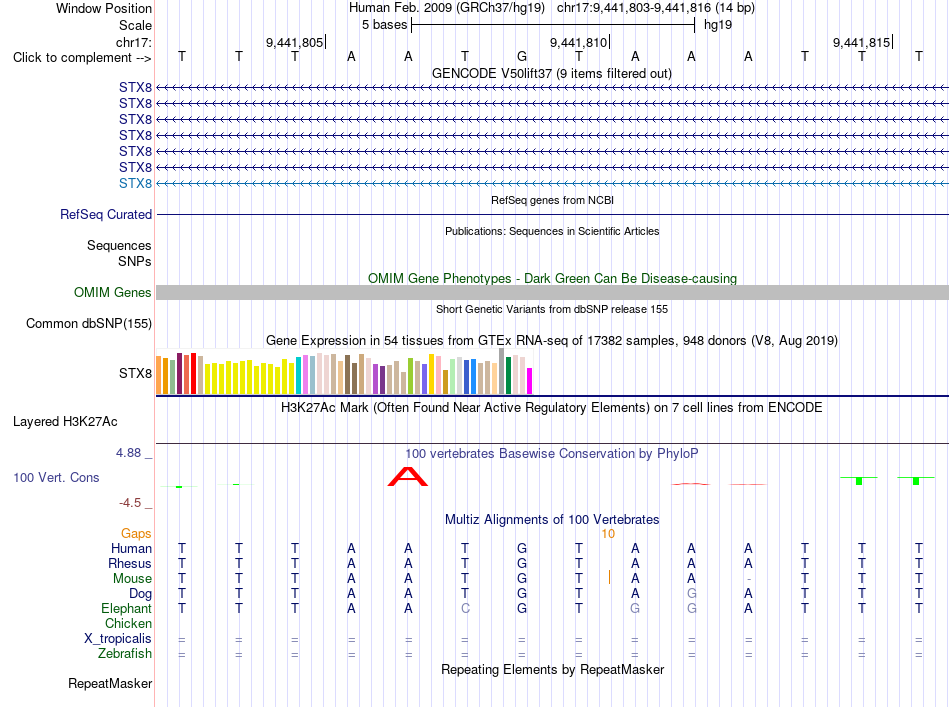
Task: Click the 4.88 PhyloP upper scale value
Action: pyautogui.click(x=128, y=453)
